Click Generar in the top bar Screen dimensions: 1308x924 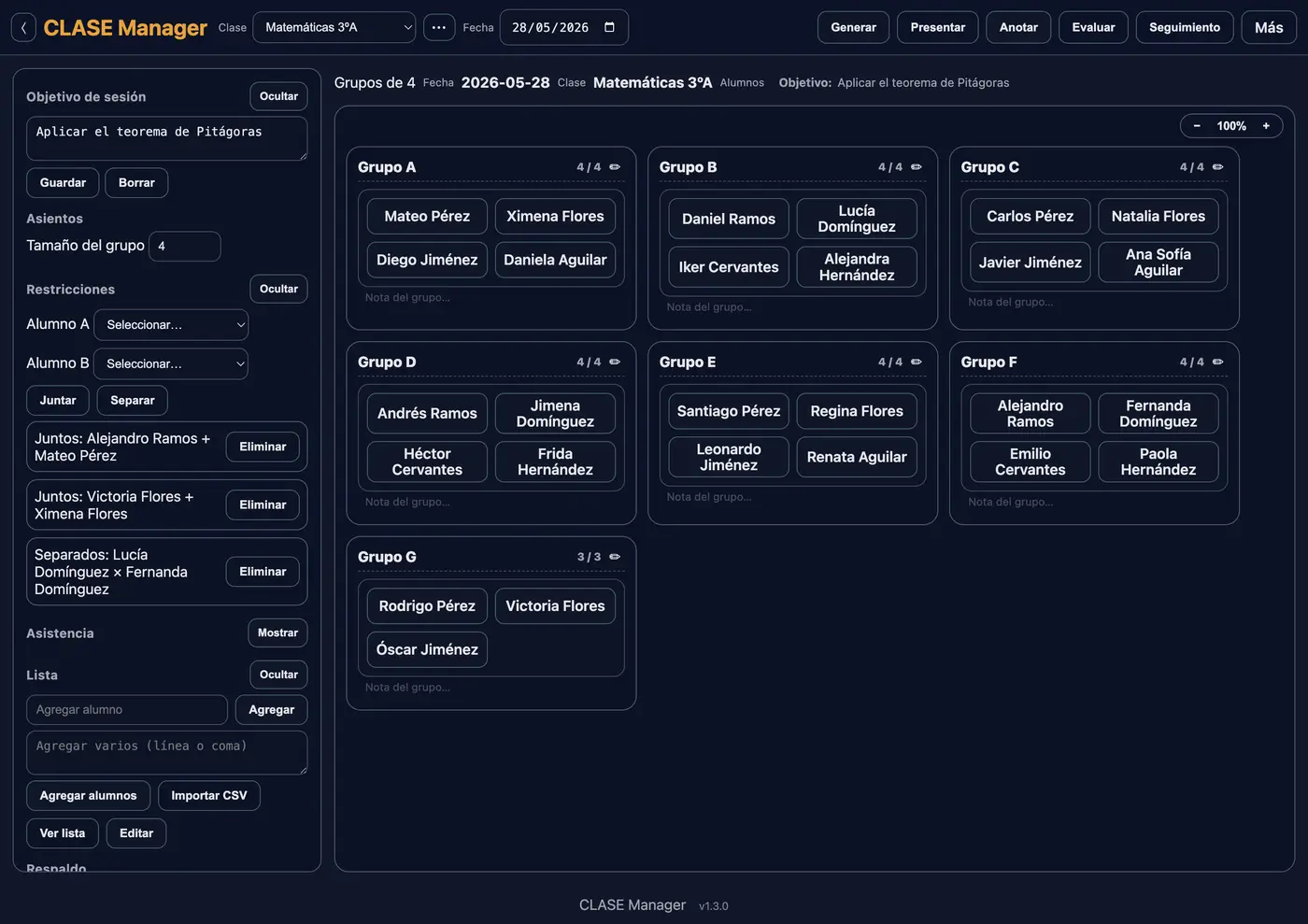(854, 27)
